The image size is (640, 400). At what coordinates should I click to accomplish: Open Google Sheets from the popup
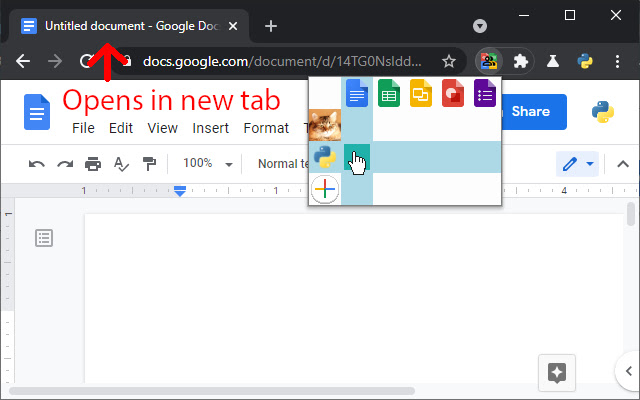pyautogui.click(x=389, y=94)
